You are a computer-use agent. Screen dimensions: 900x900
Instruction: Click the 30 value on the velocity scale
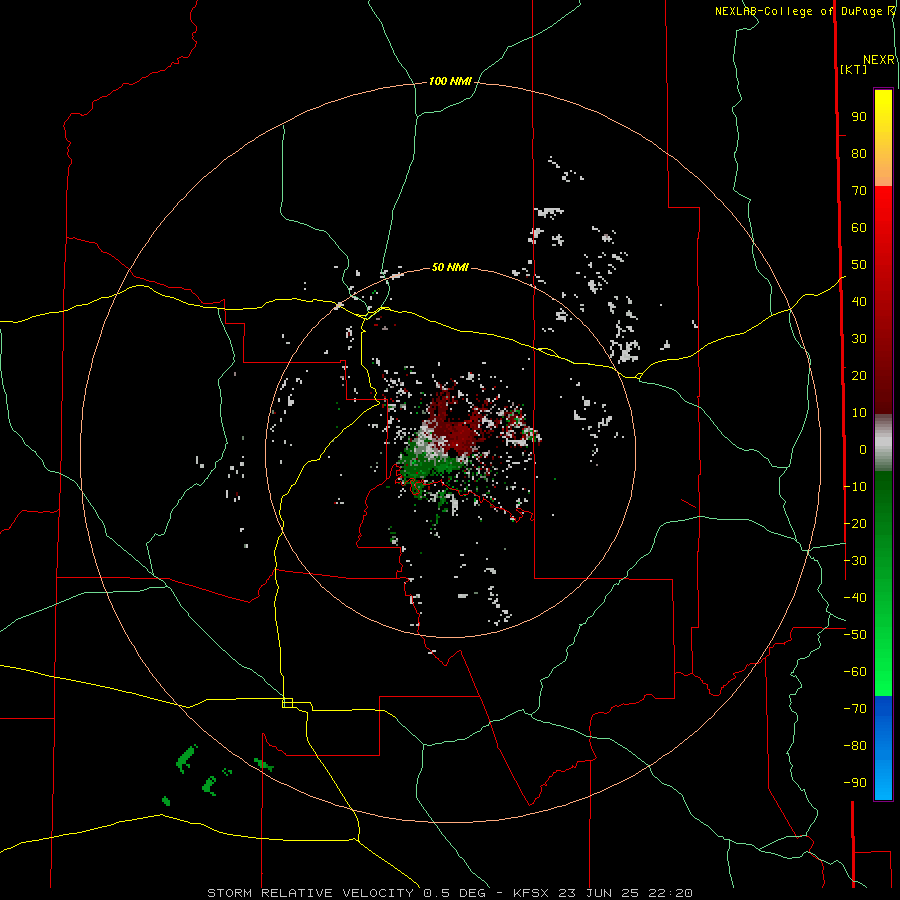click(859, 339)
